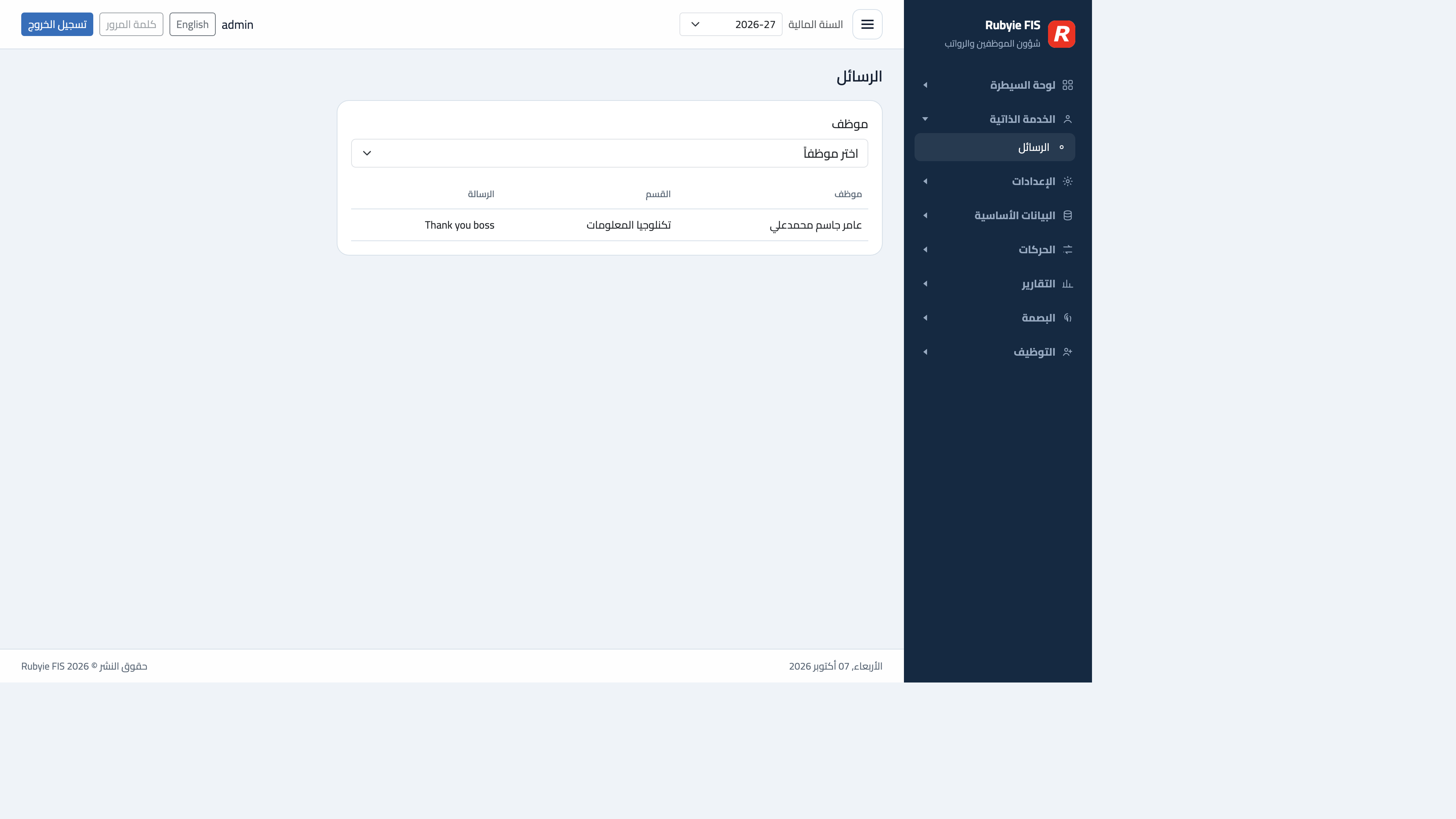This screenshot has height=819, width=1456.
Task: Click the الرسائل page heading
Action: point(859,76)
